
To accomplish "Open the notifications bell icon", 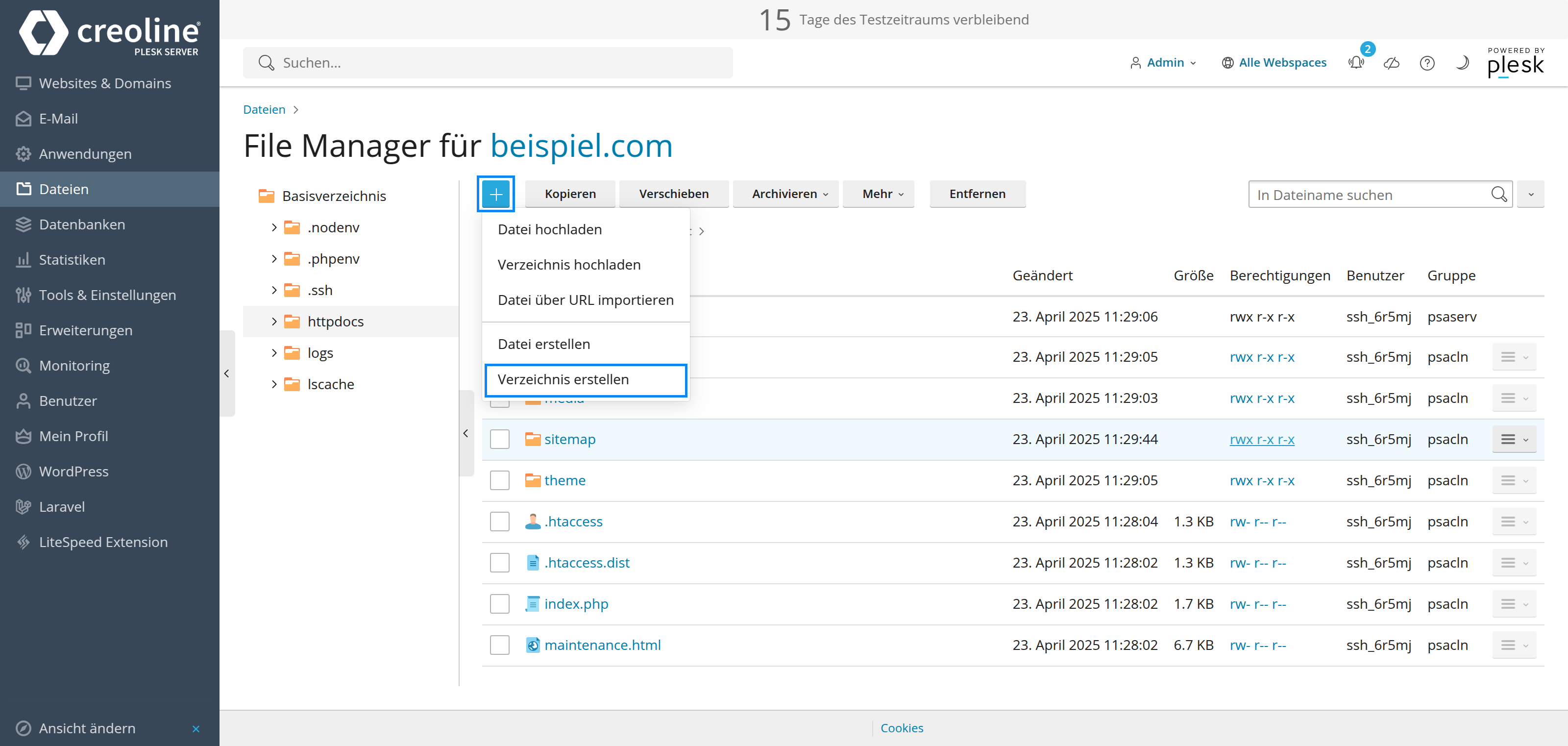I will (1355, 63).
